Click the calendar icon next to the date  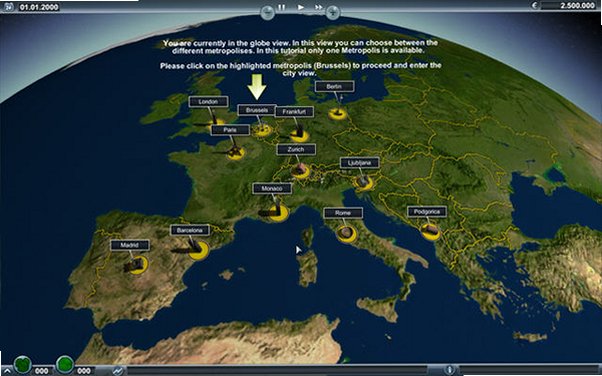point(9,7)
